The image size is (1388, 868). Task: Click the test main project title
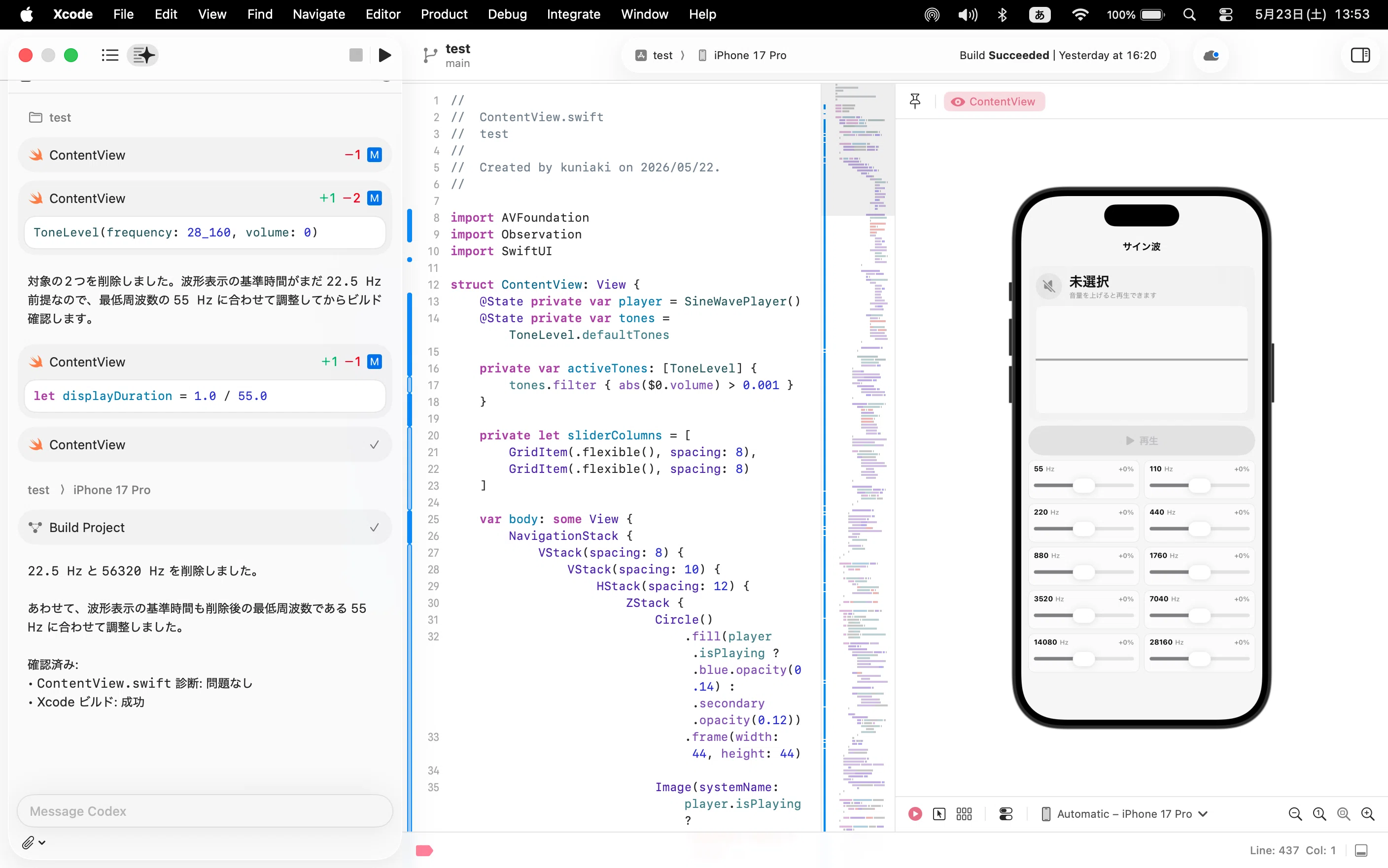pyautogui.click(x=458, y=55)
